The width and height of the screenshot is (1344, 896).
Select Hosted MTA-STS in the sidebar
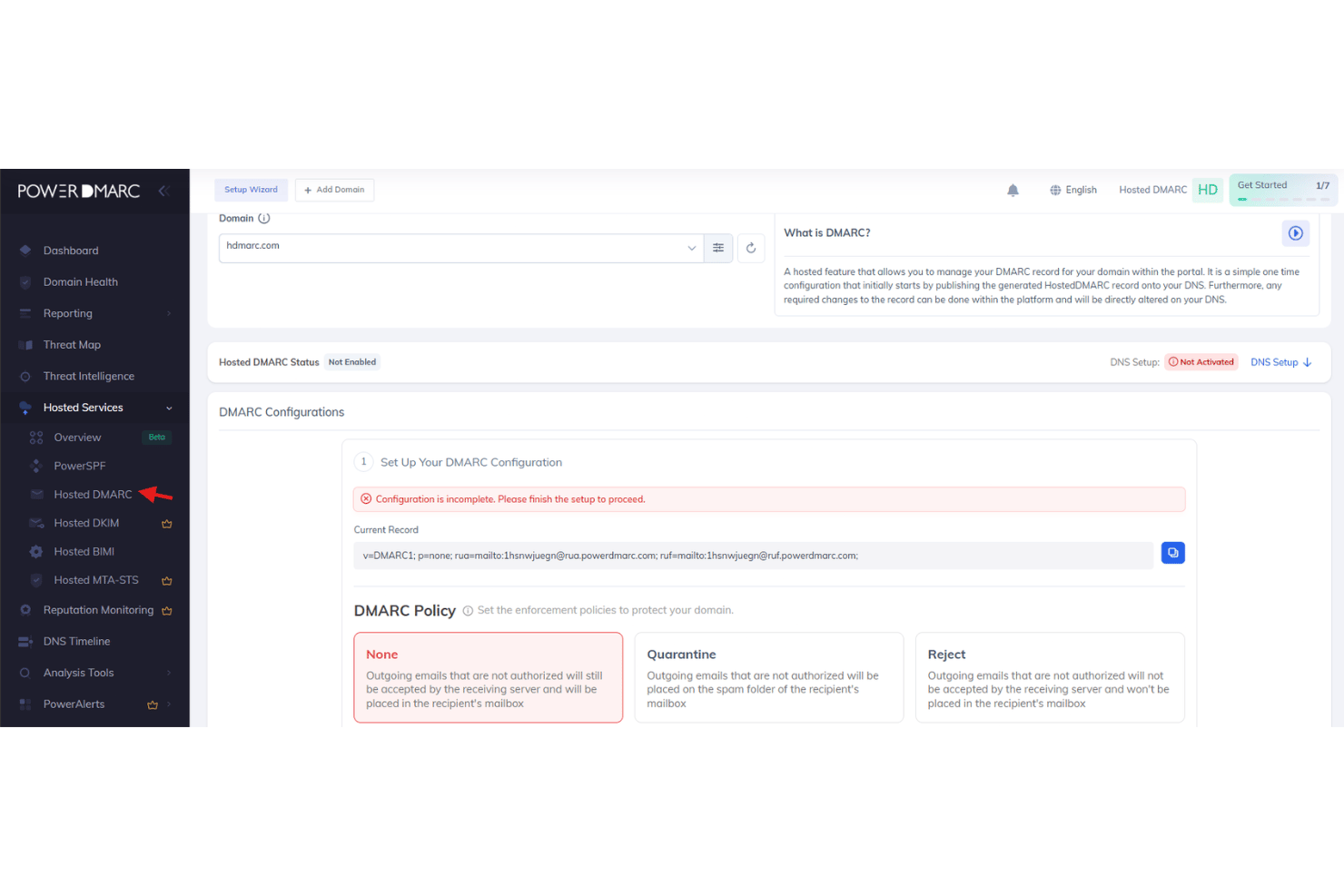(96, 580)
